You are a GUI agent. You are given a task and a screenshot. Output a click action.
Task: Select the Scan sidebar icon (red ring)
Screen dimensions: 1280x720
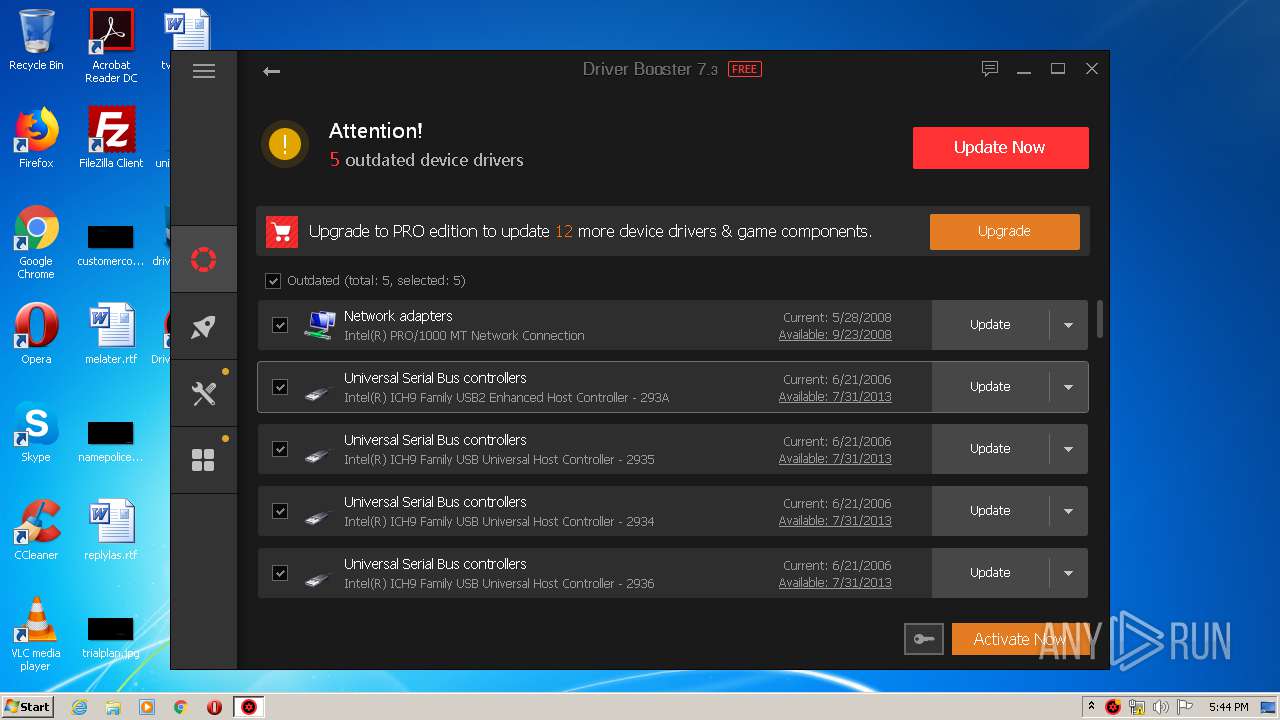tap(204, 260)
